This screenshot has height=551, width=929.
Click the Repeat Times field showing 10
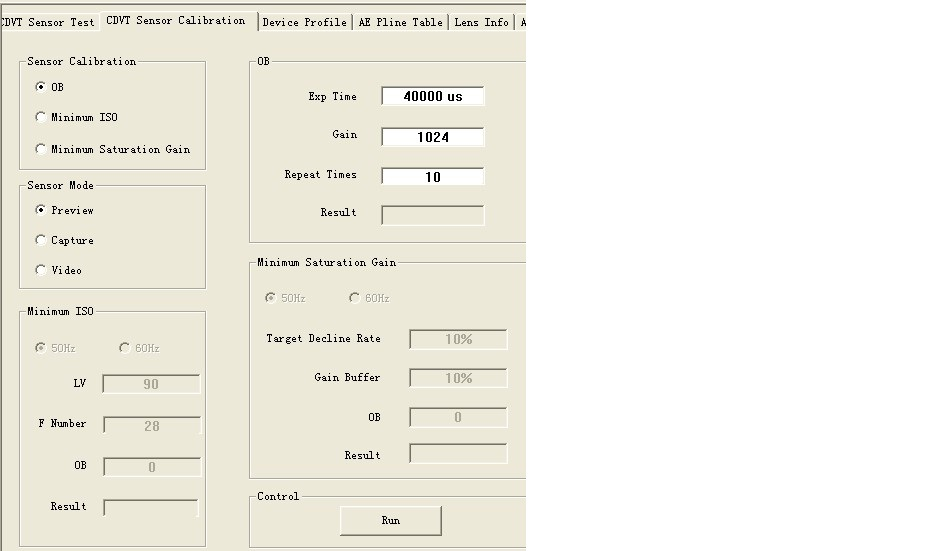click(433, 177)
